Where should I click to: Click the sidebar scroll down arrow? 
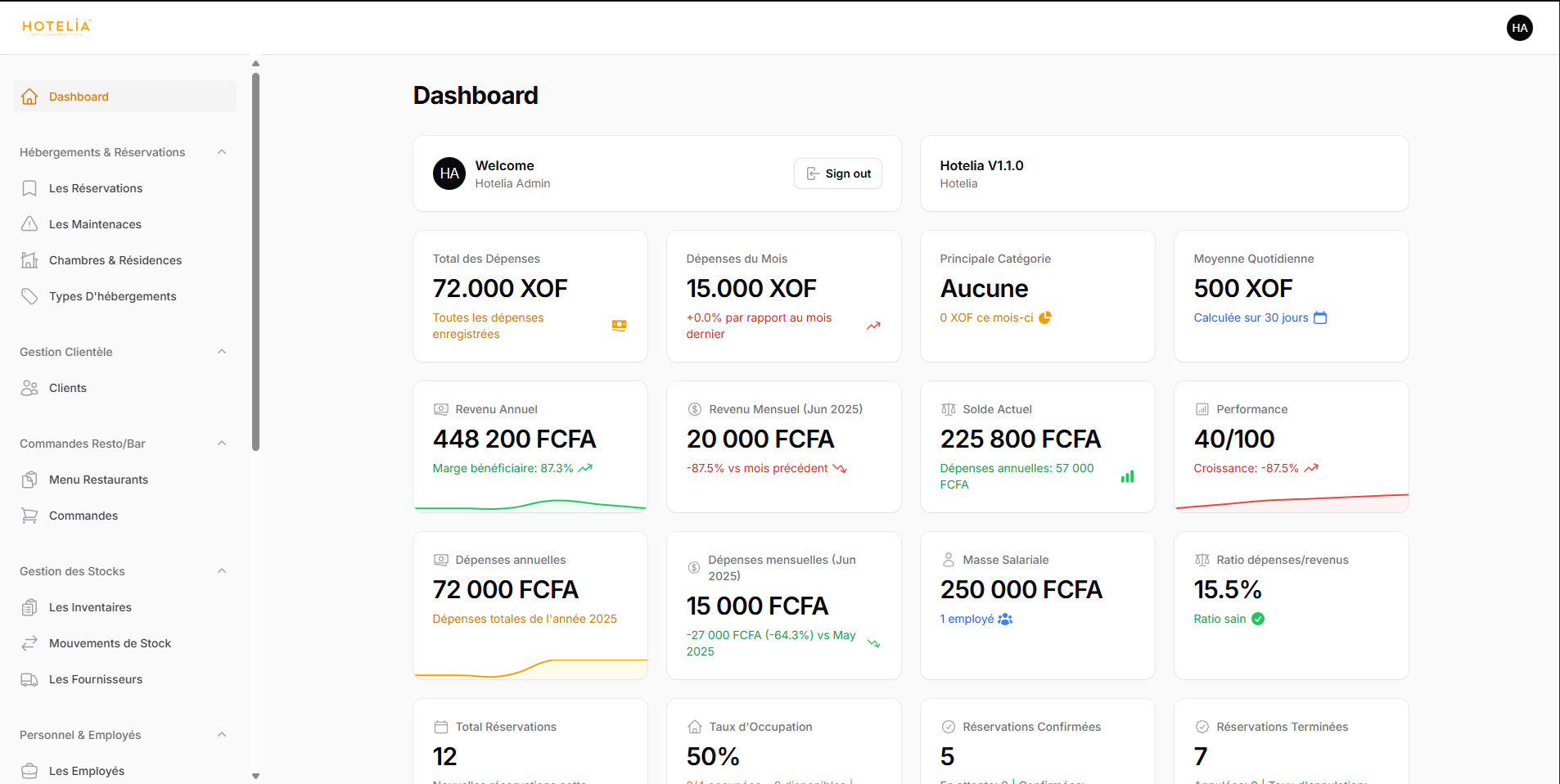pyautogui.click(x=255, y=776)
